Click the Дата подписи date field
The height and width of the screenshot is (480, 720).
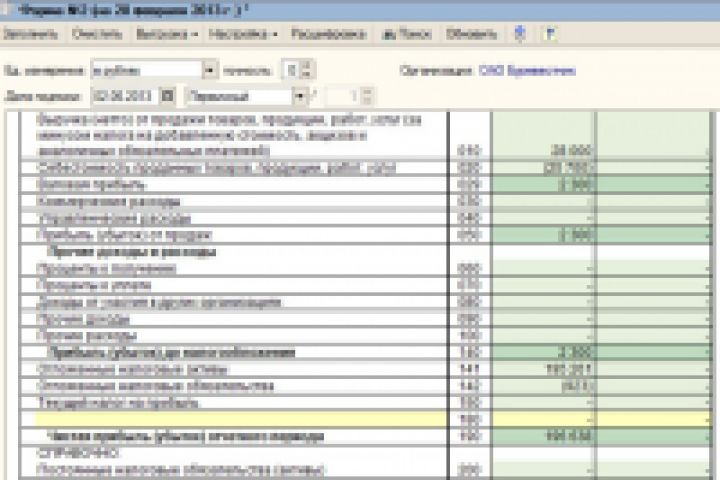pyautogui.click(x=125, y=96)
